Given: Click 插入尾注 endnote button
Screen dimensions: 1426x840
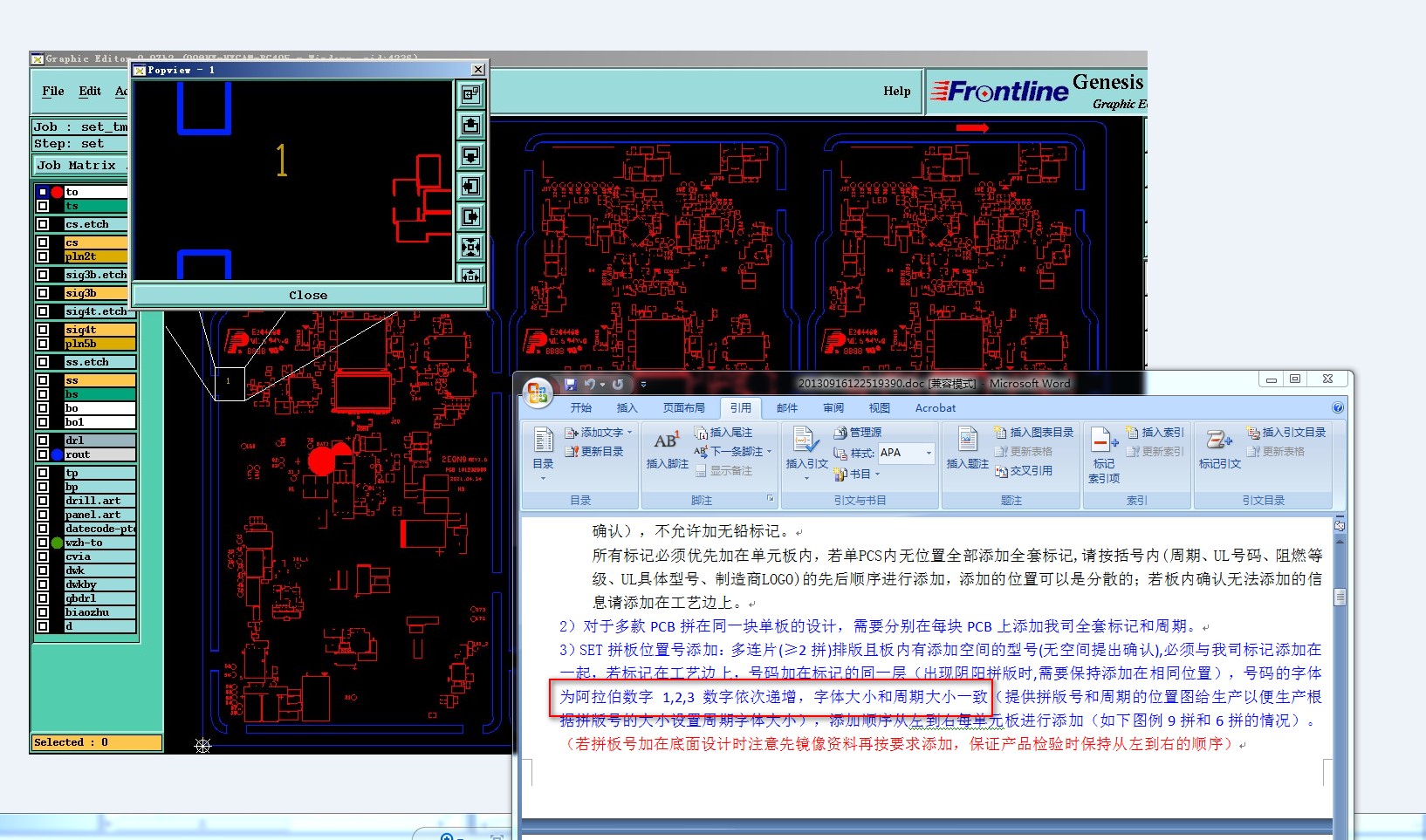Looking at the screenshot, I should (x=723, y=433).
